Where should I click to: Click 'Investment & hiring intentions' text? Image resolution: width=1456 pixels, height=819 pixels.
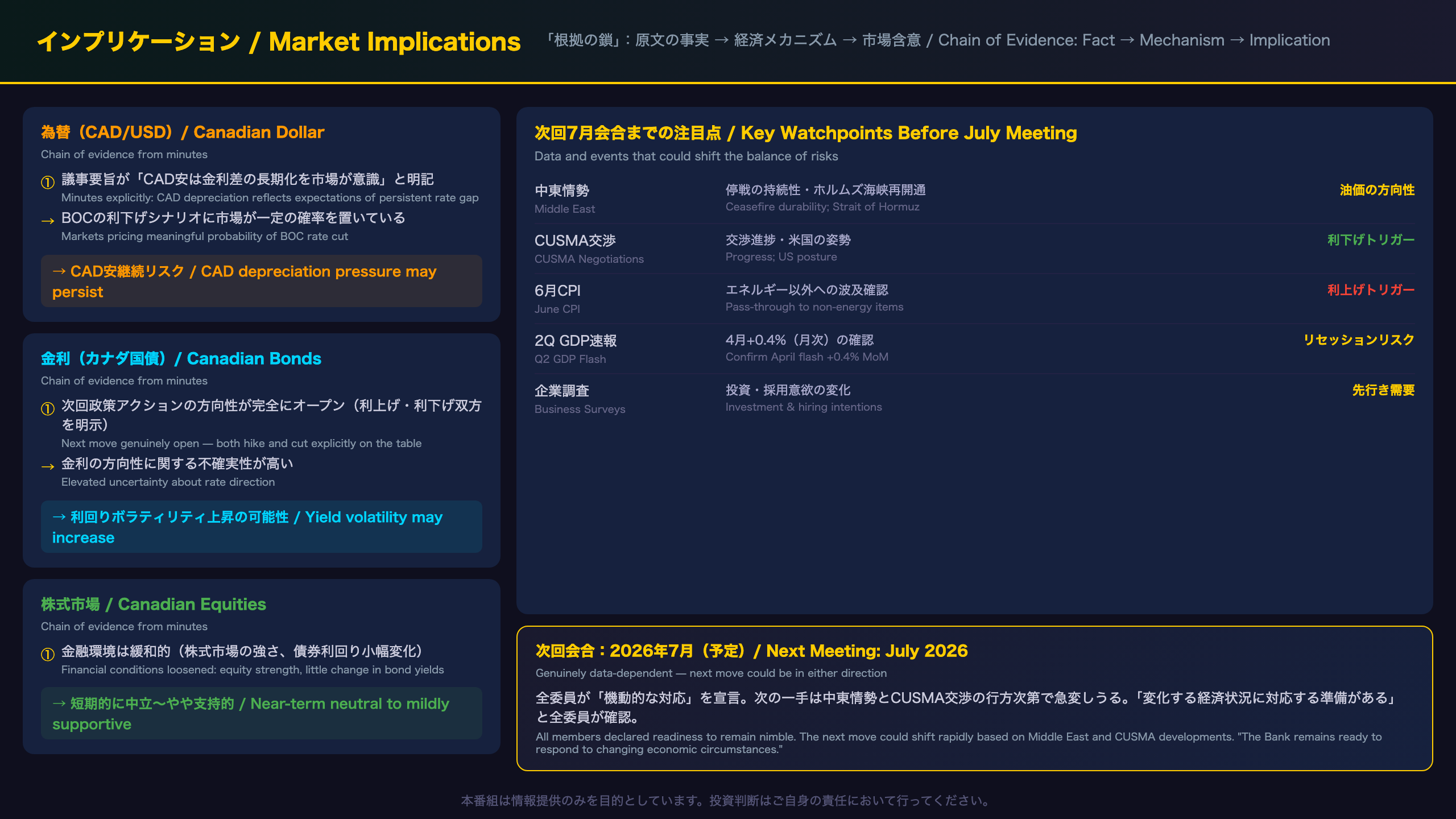coord(804,407)
